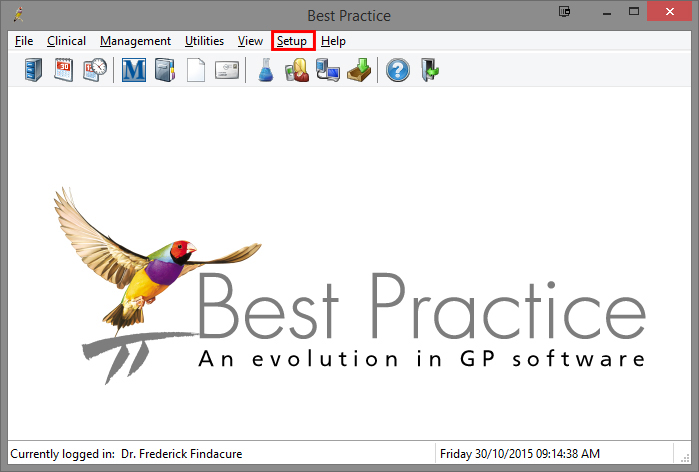Open MIMS drug database 'M' icon
Screen dimensions: 699x472
click(x=133, y=71)
